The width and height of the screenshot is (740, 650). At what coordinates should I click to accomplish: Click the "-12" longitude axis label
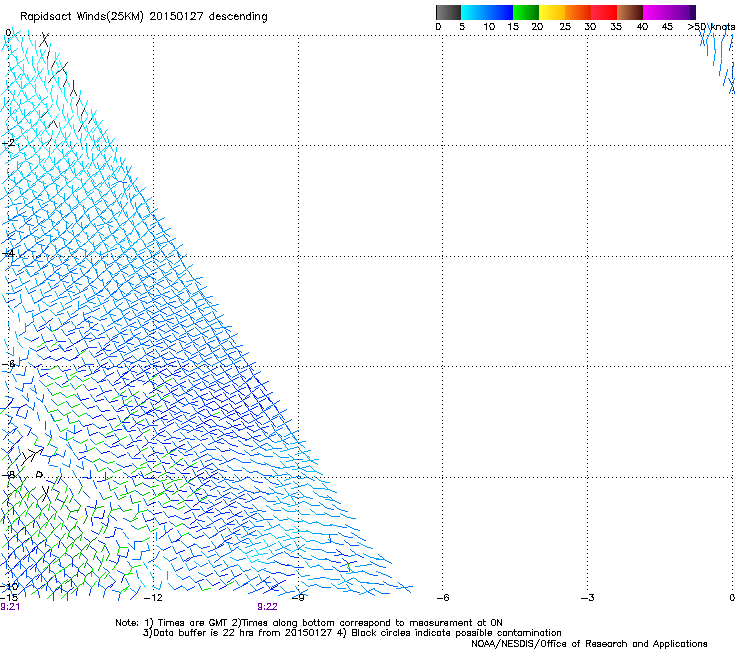coord(153,598)
